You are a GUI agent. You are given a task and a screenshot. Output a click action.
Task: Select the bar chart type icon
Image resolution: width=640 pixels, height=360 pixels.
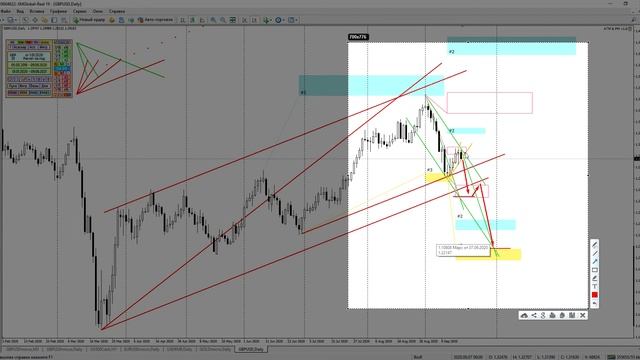click(x=182, y=20)
